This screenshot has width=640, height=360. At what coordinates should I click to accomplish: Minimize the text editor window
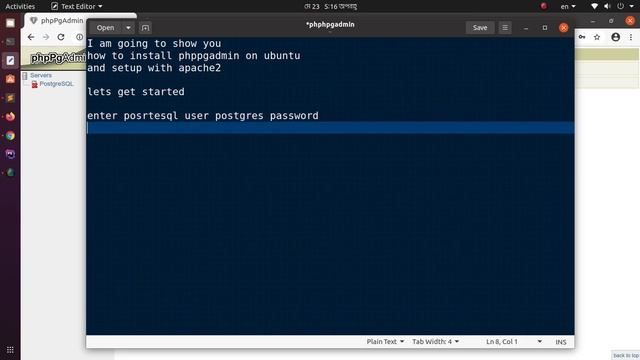coord(526,28)
